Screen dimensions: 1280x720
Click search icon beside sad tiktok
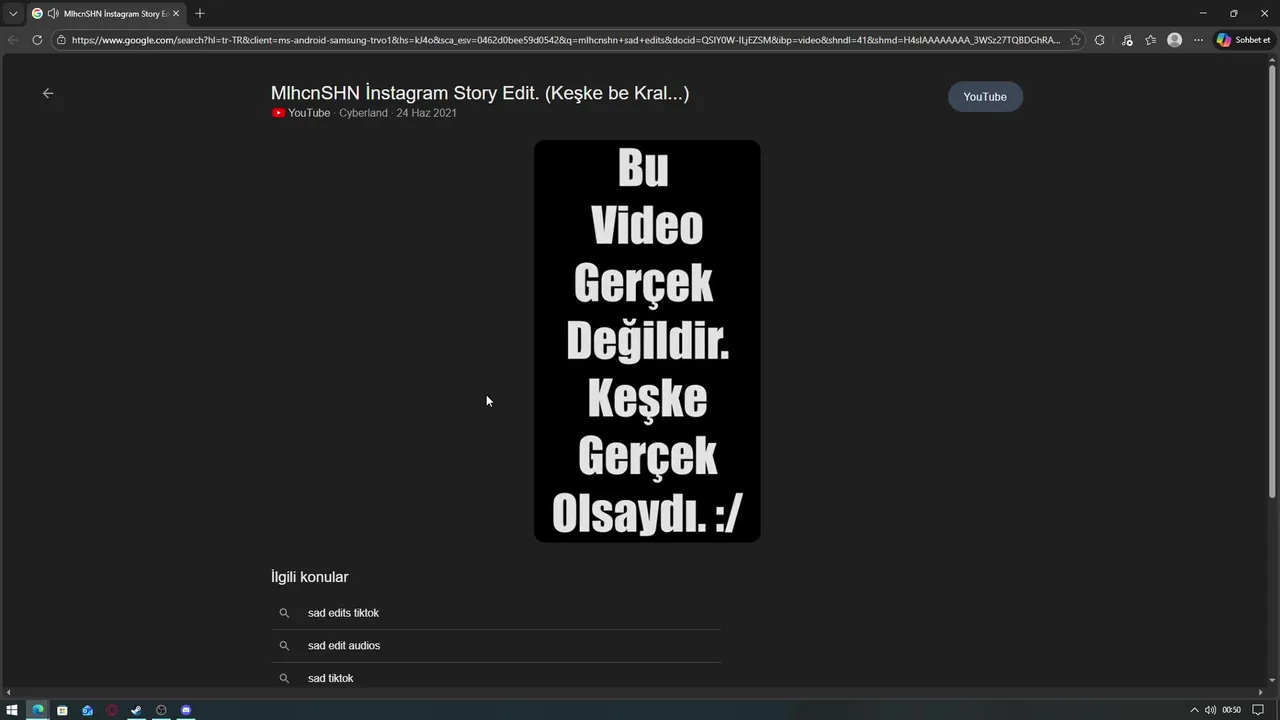pyautogui.click(x=284, y=678)
